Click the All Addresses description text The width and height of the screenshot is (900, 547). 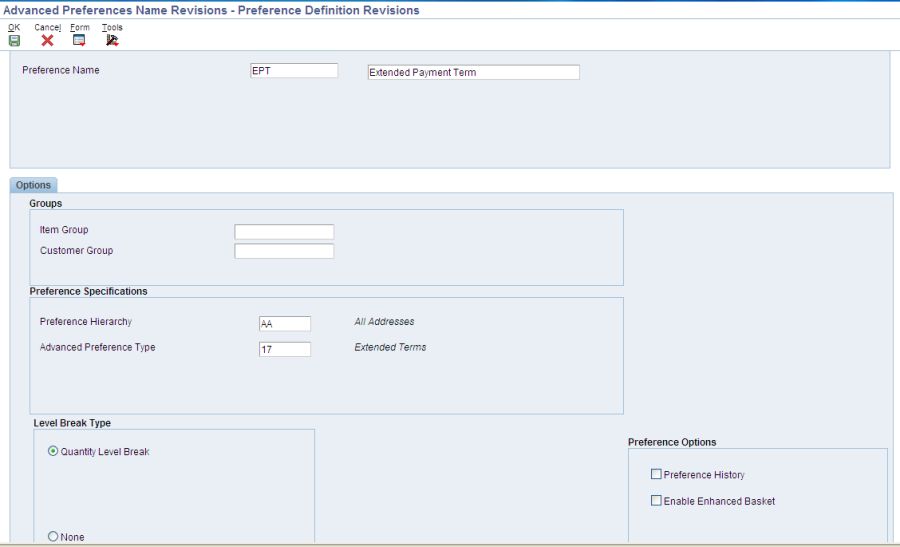click(x=384, y=321)
